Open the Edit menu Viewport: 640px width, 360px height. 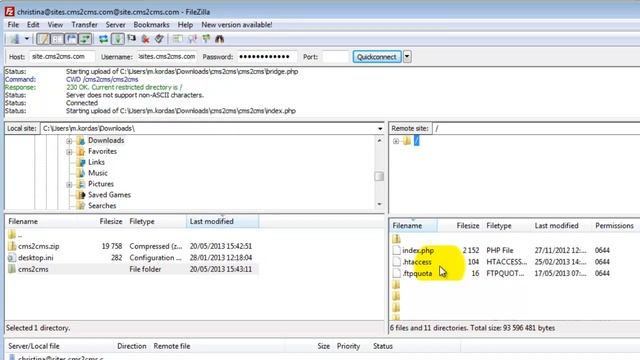coord(33,25)
